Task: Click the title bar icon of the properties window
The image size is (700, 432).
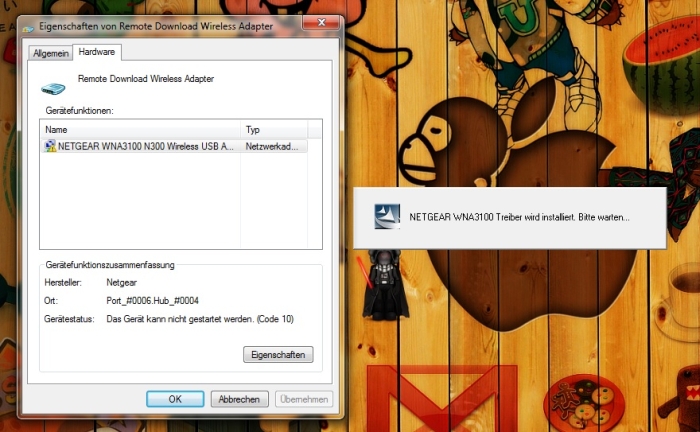Action: [x=28, y=28]
